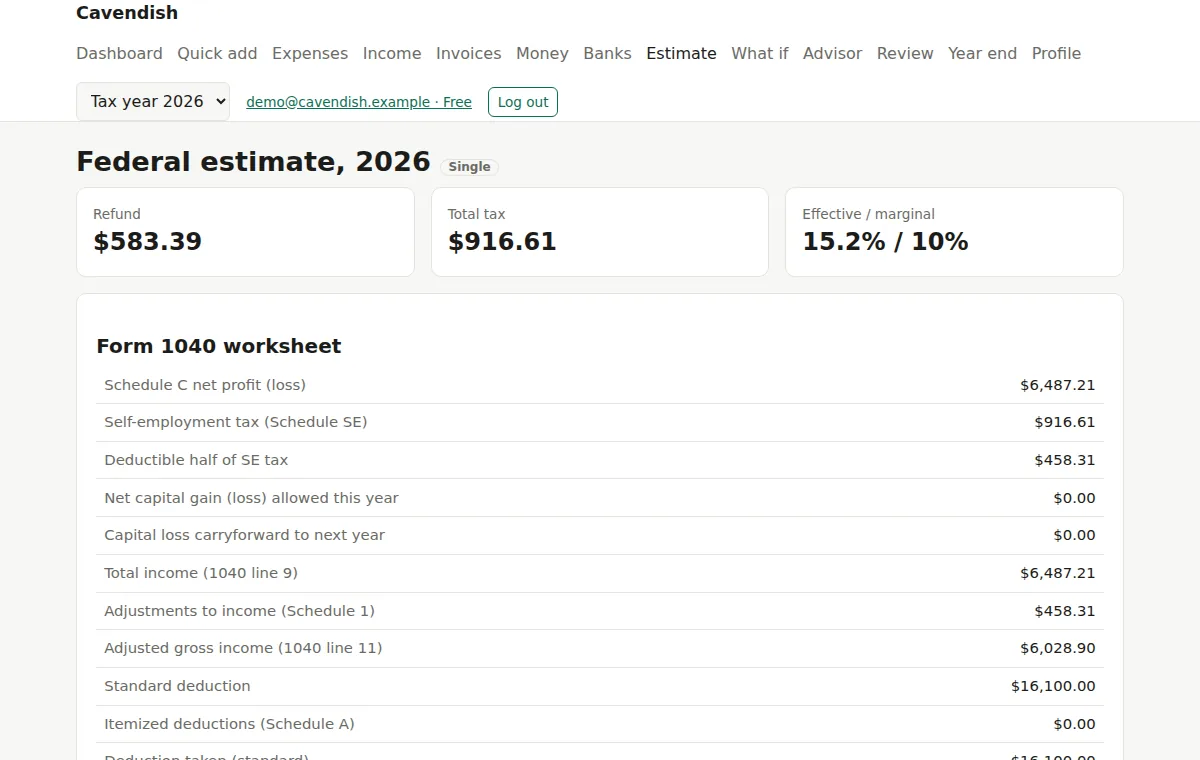This screenshot has height=760, width=1200.
Task: Click Self-employment tax (Schedule SE) label
Action: (236, 422)
